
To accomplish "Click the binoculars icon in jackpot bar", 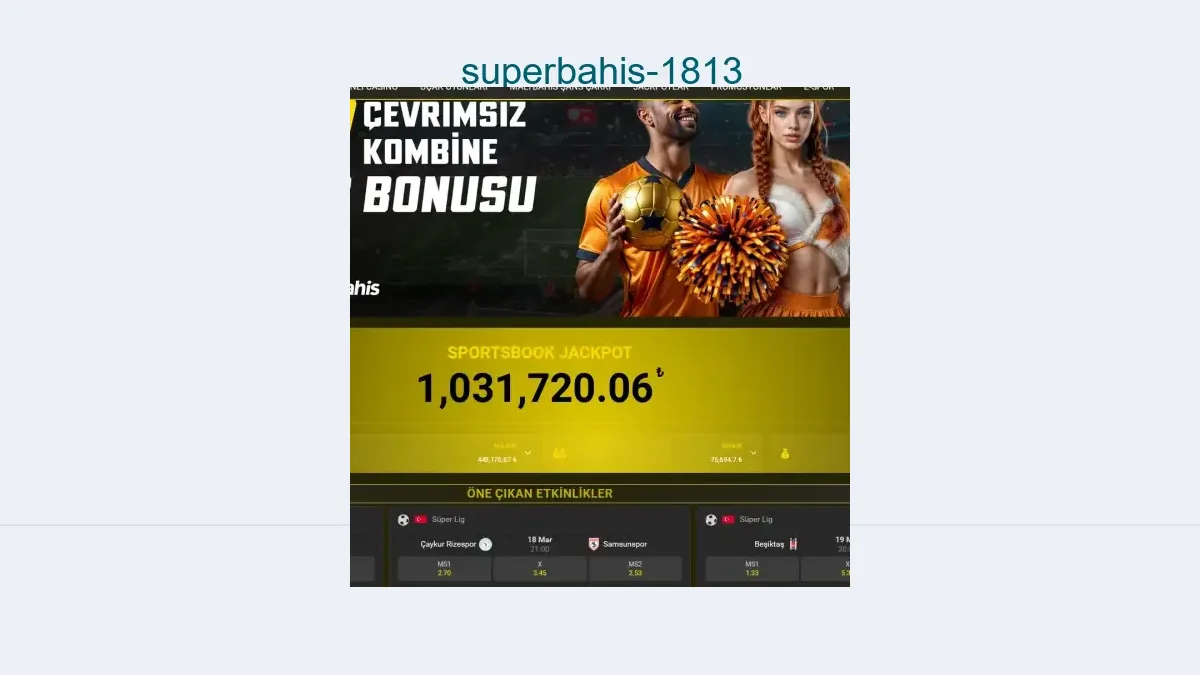I will [559, 453].
